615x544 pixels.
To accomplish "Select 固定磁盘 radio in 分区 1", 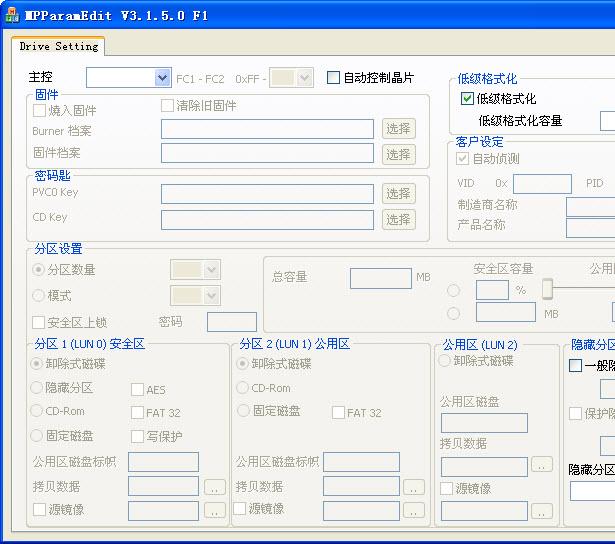I will pyautogui.click(x=36, y=435).
